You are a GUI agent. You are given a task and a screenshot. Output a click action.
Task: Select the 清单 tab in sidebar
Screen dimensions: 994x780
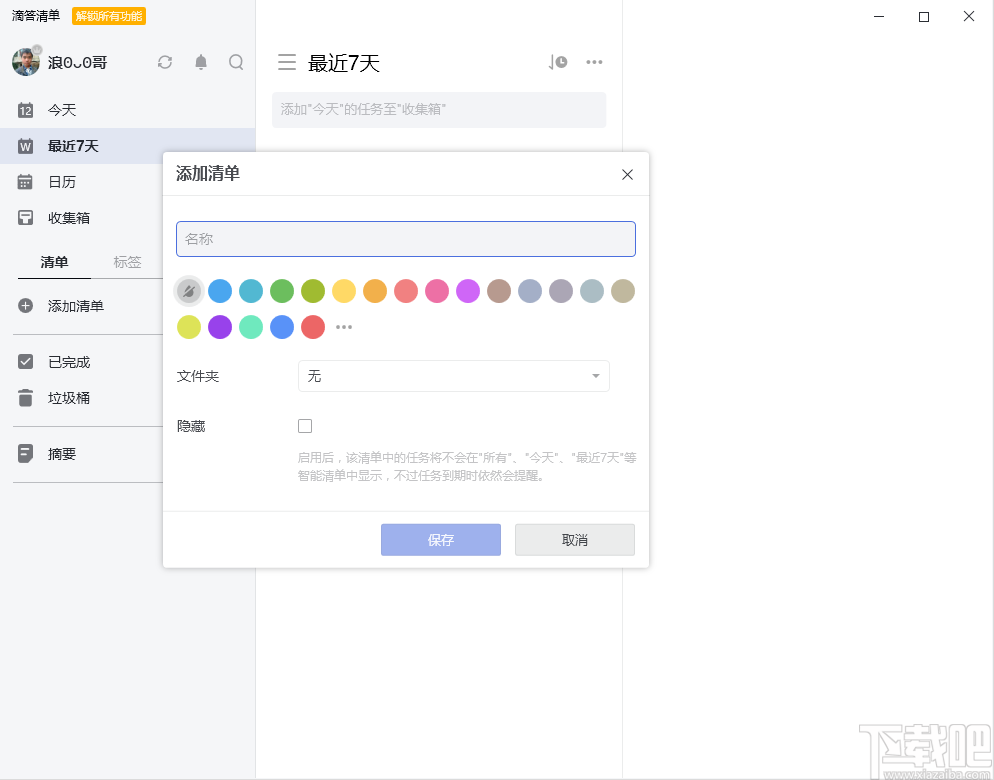[54, 262]
